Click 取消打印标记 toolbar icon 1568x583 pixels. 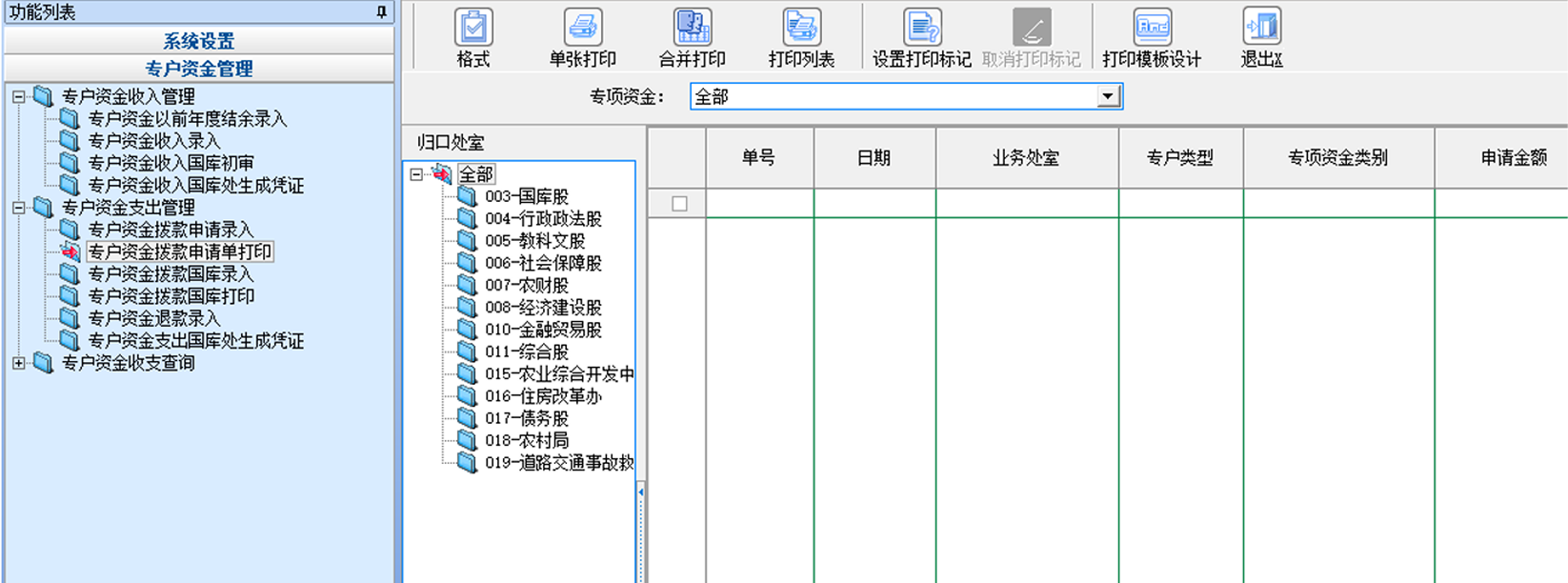pos(1031,28)
